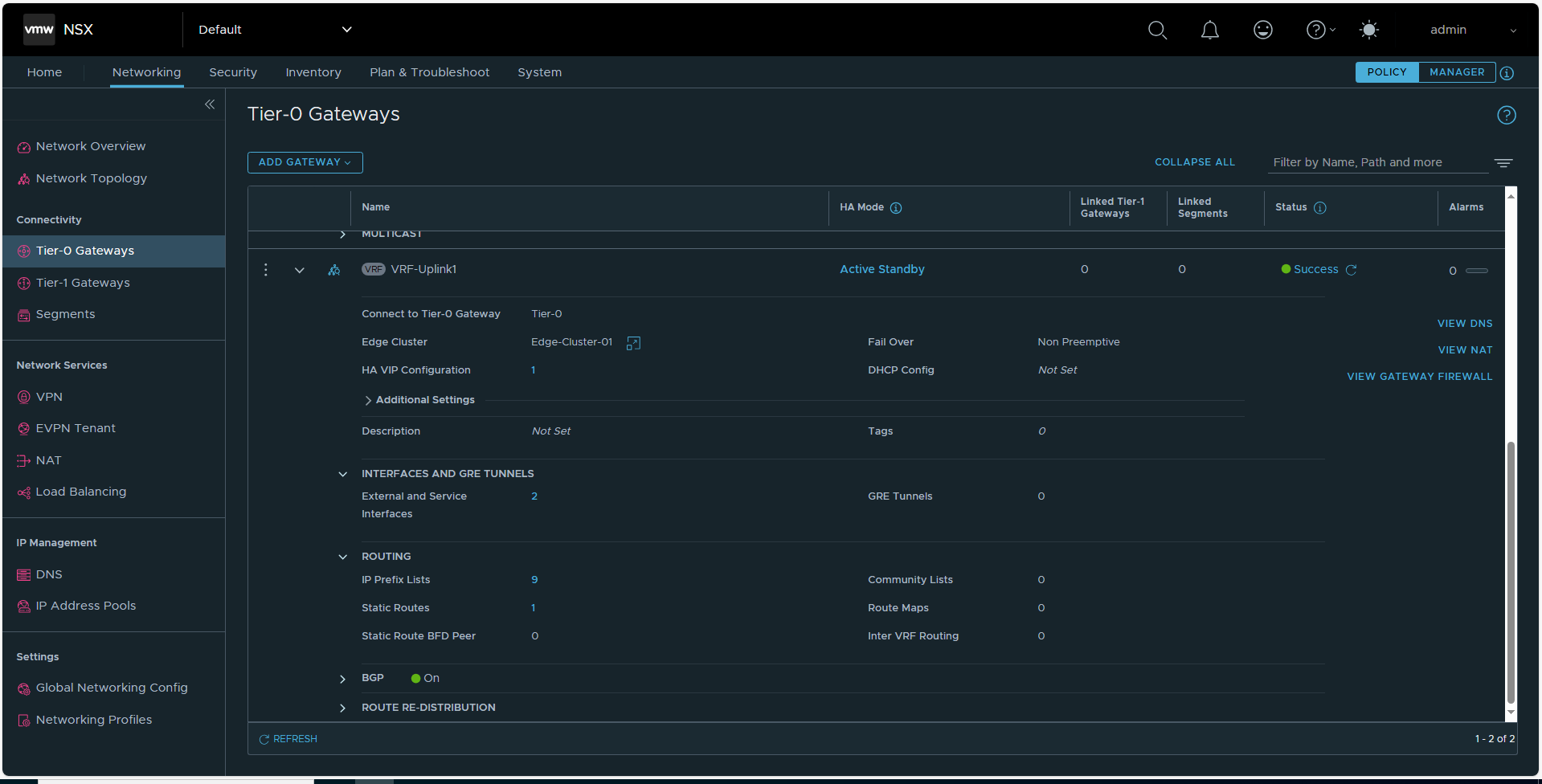
Task: Click the filter lines icon
Action: point(1503,163)
